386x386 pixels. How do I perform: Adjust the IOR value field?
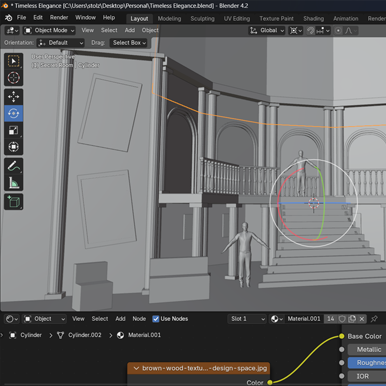(x=367, y=376)
